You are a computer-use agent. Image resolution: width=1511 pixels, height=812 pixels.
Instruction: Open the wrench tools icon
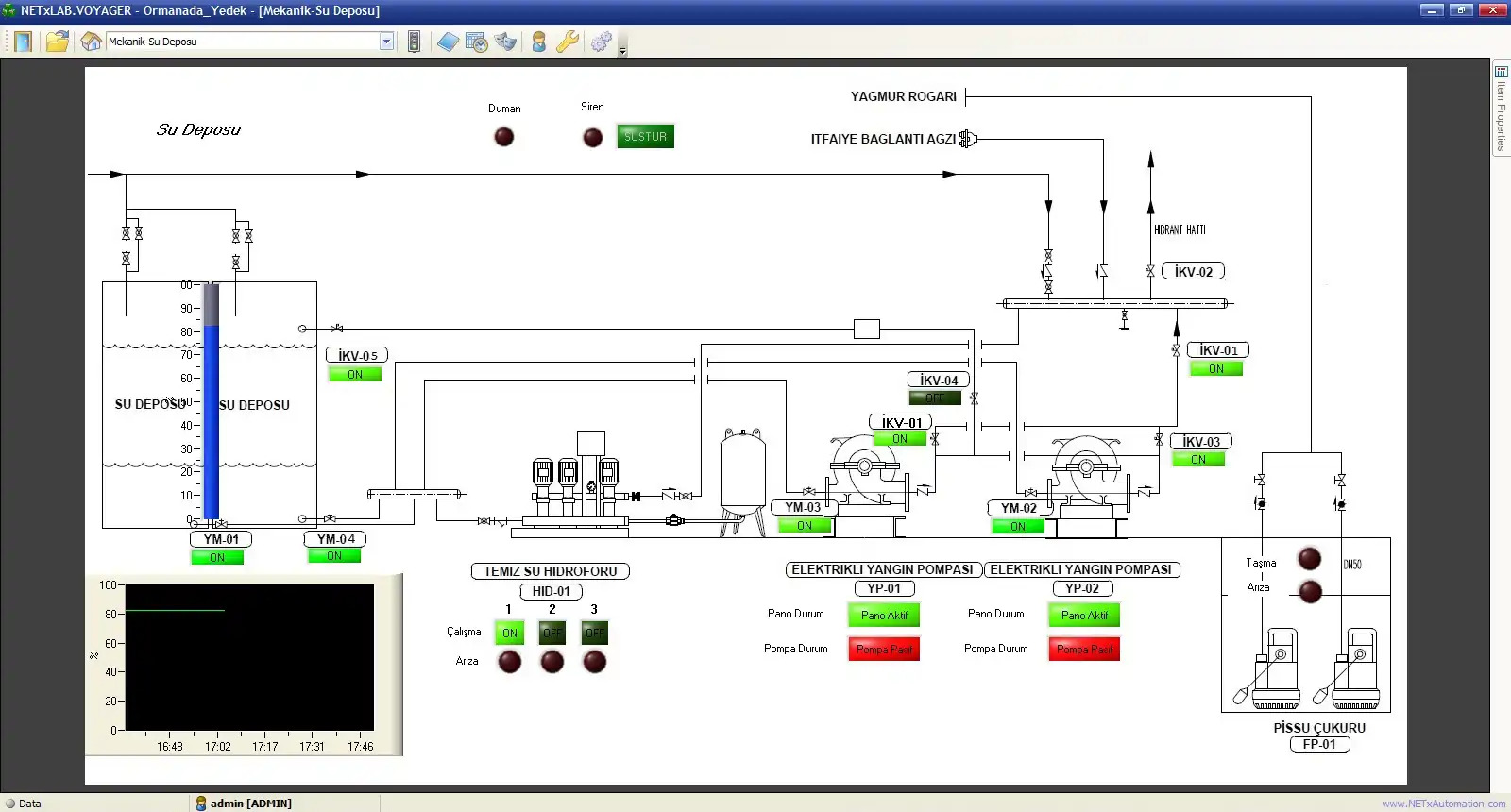tap(568, 42)
